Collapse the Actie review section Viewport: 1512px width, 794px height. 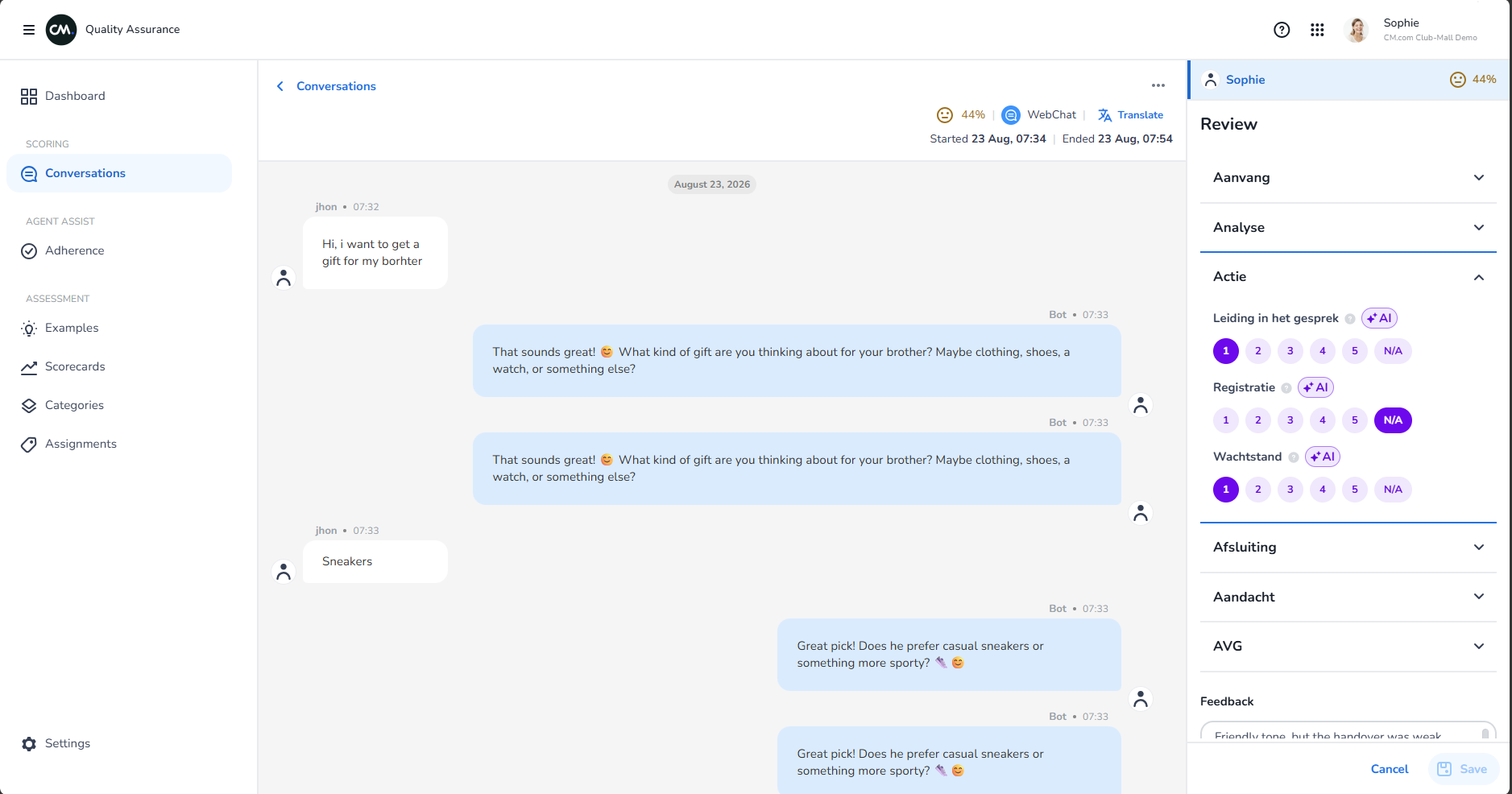point(1348,277)
